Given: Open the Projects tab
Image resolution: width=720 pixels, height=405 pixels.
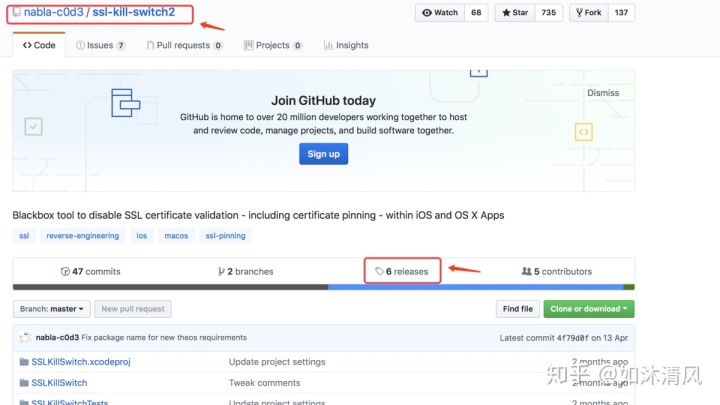Looking at the screenshot, I should [x=273, y=45].
